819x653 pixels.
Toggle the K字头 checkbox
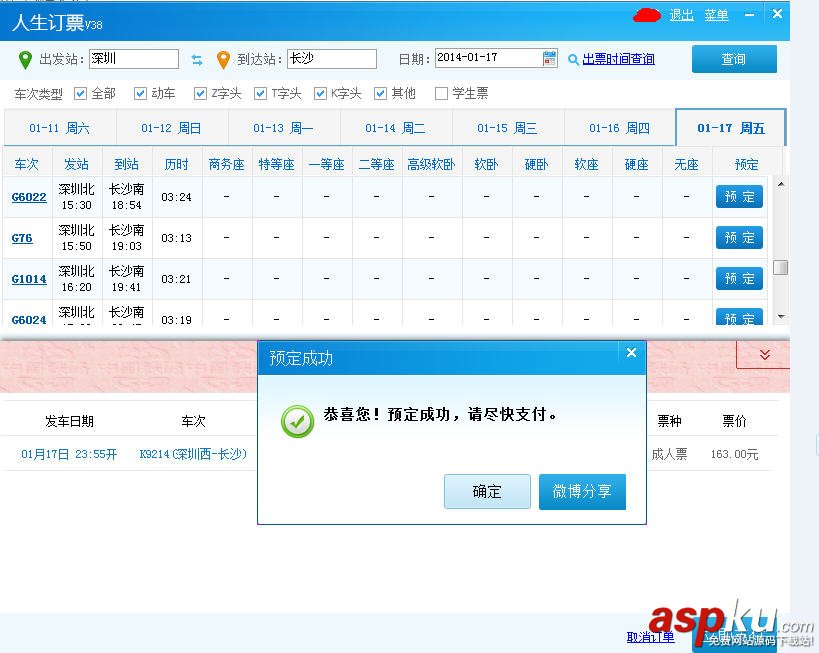(x=320, y=94)
